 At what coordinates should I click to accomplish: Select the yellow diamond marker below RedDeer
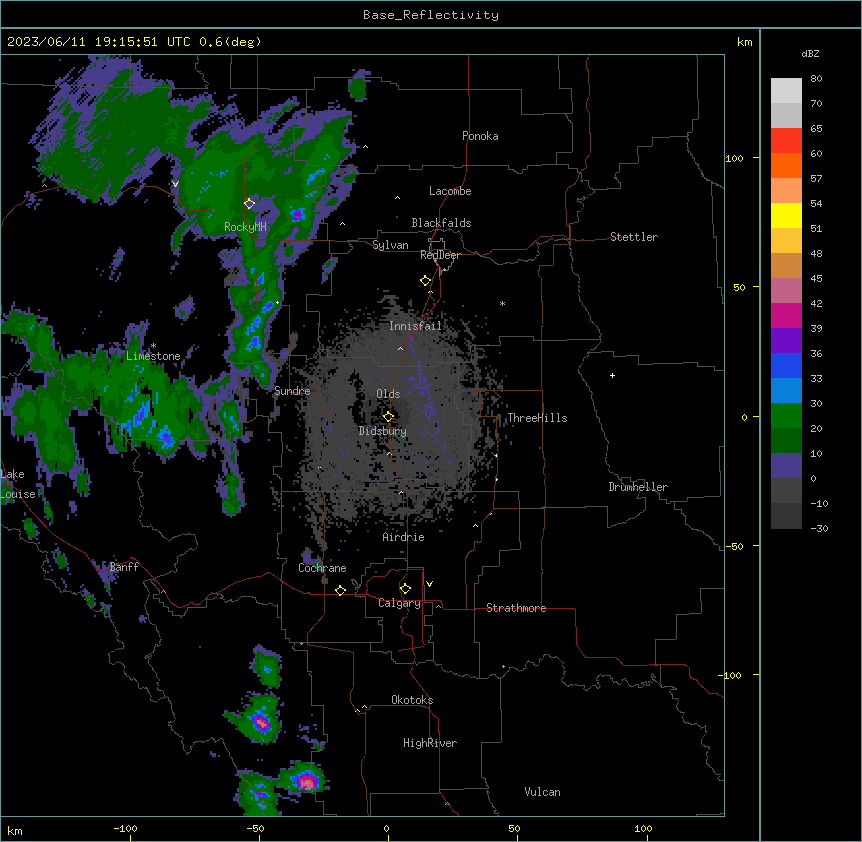(426, 281)
